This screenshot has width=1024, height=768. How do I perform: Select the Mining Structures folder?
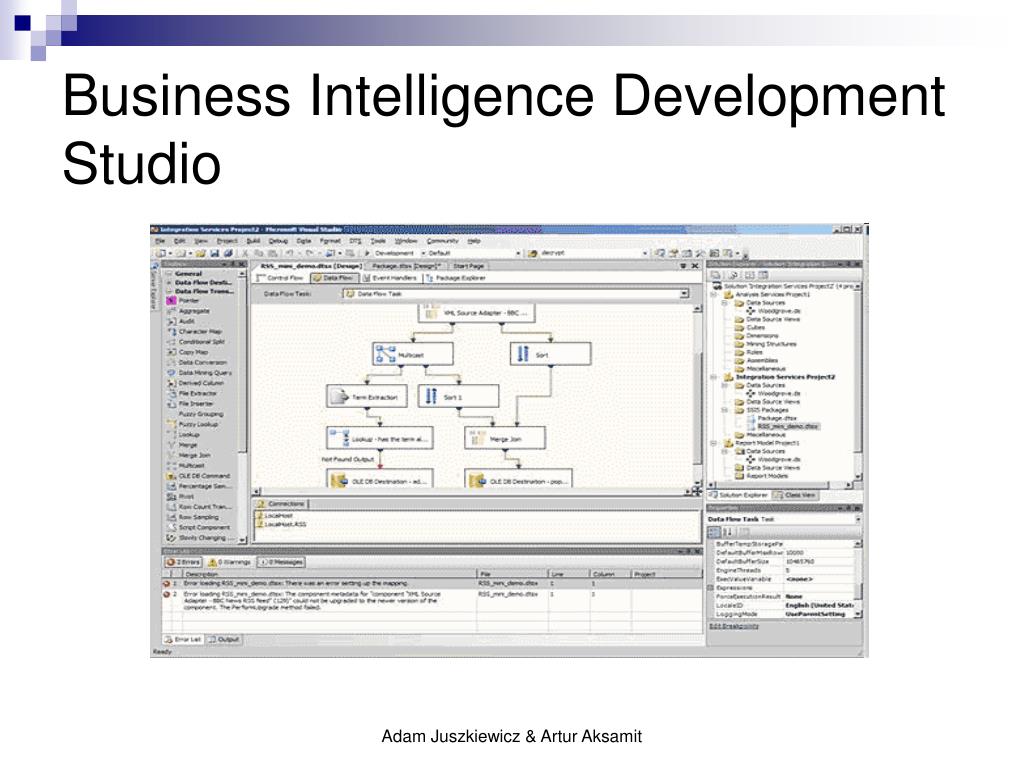point(765,344)
